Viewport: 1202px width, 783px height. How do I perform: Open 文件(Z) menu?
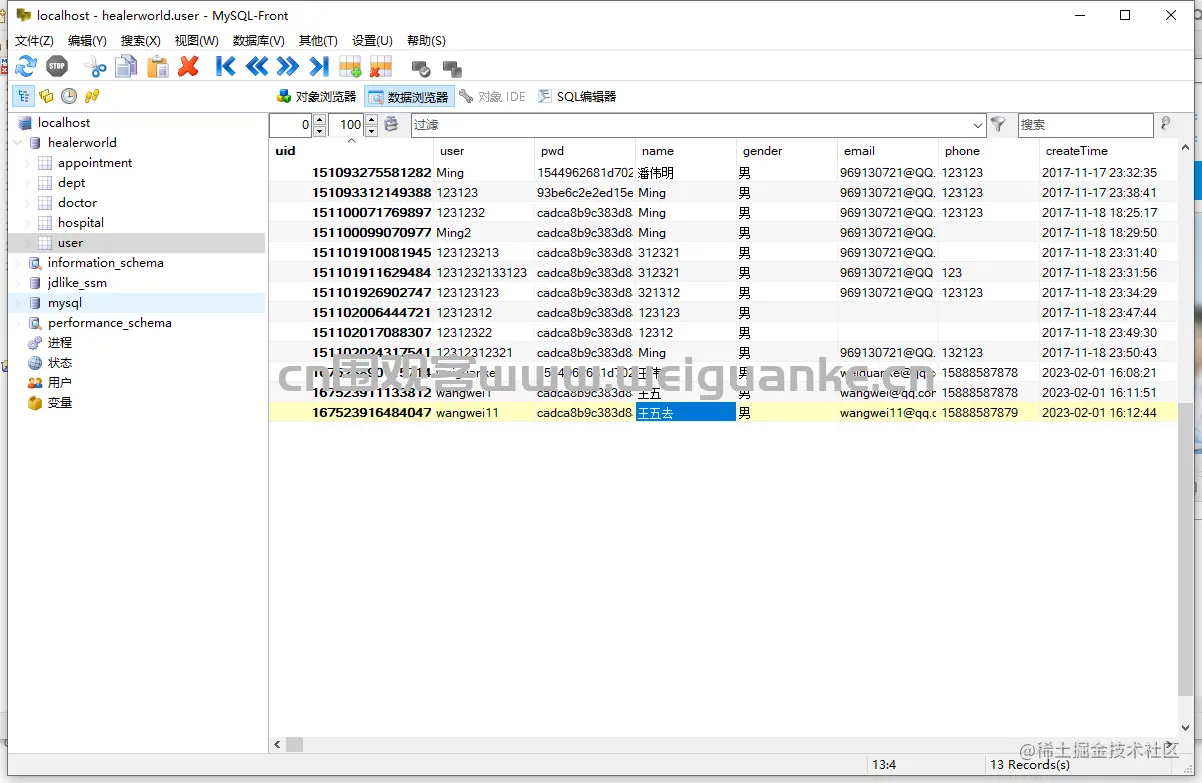tap(34, 40)
